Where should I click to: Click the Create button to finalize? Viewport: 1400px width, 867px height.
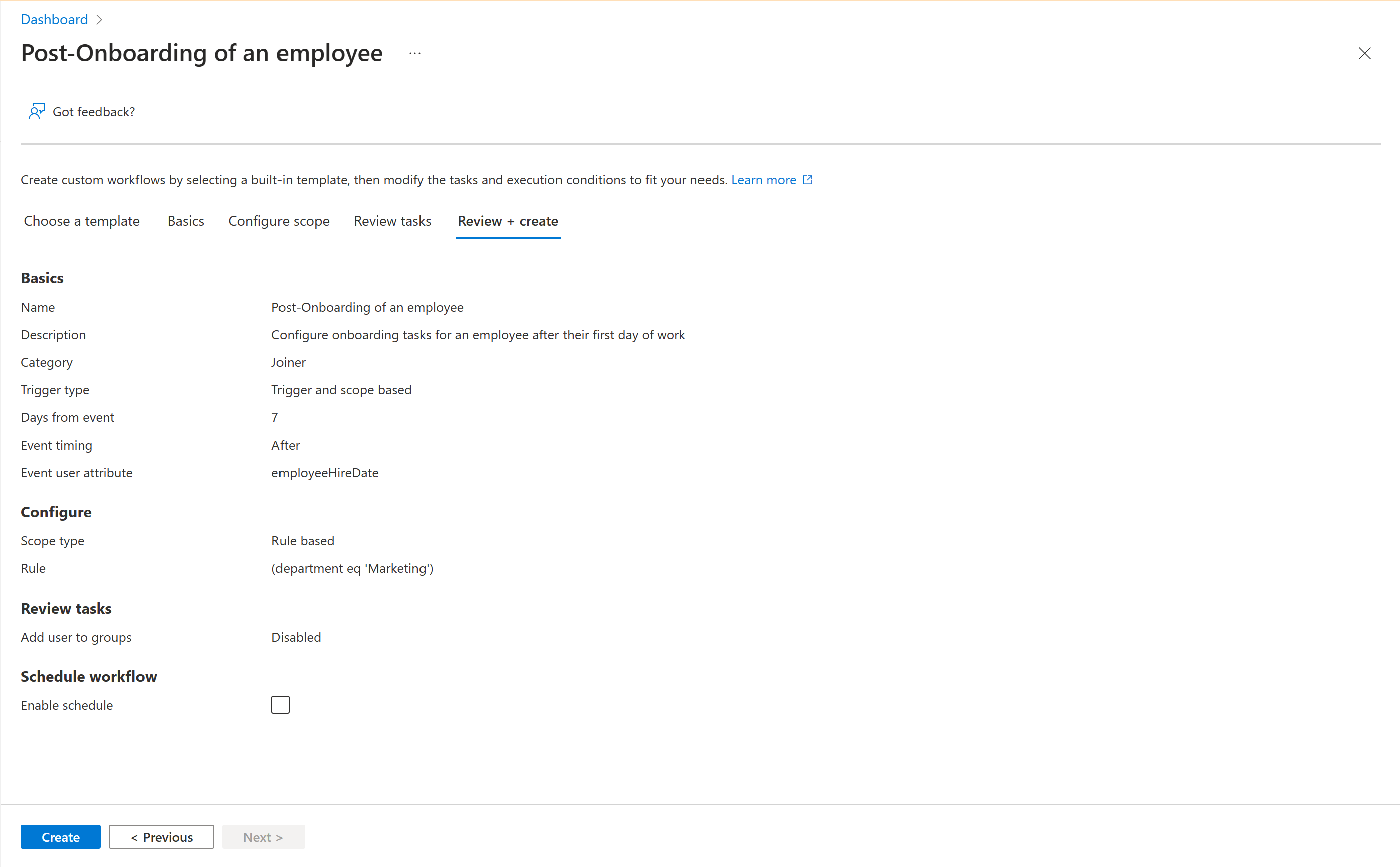[x=60, y=837]
